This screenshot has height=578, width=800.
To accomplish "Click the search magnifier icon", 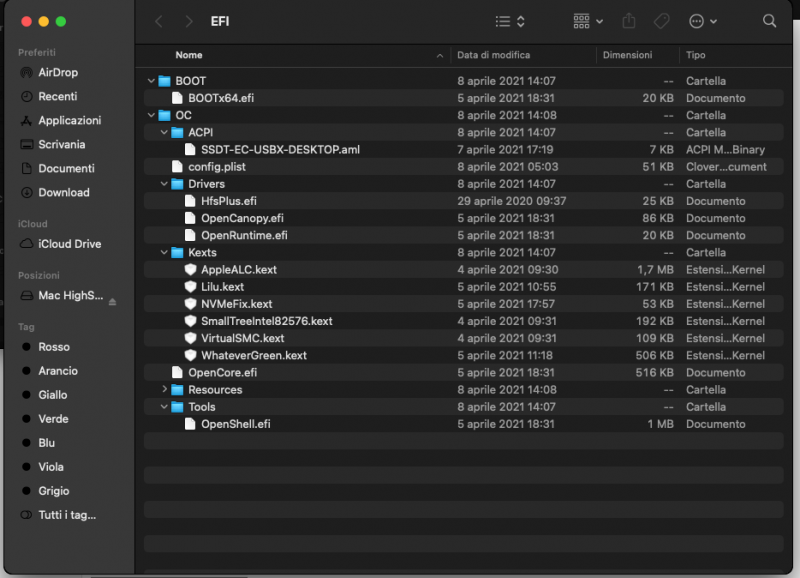I will click(x=769, y=21).
